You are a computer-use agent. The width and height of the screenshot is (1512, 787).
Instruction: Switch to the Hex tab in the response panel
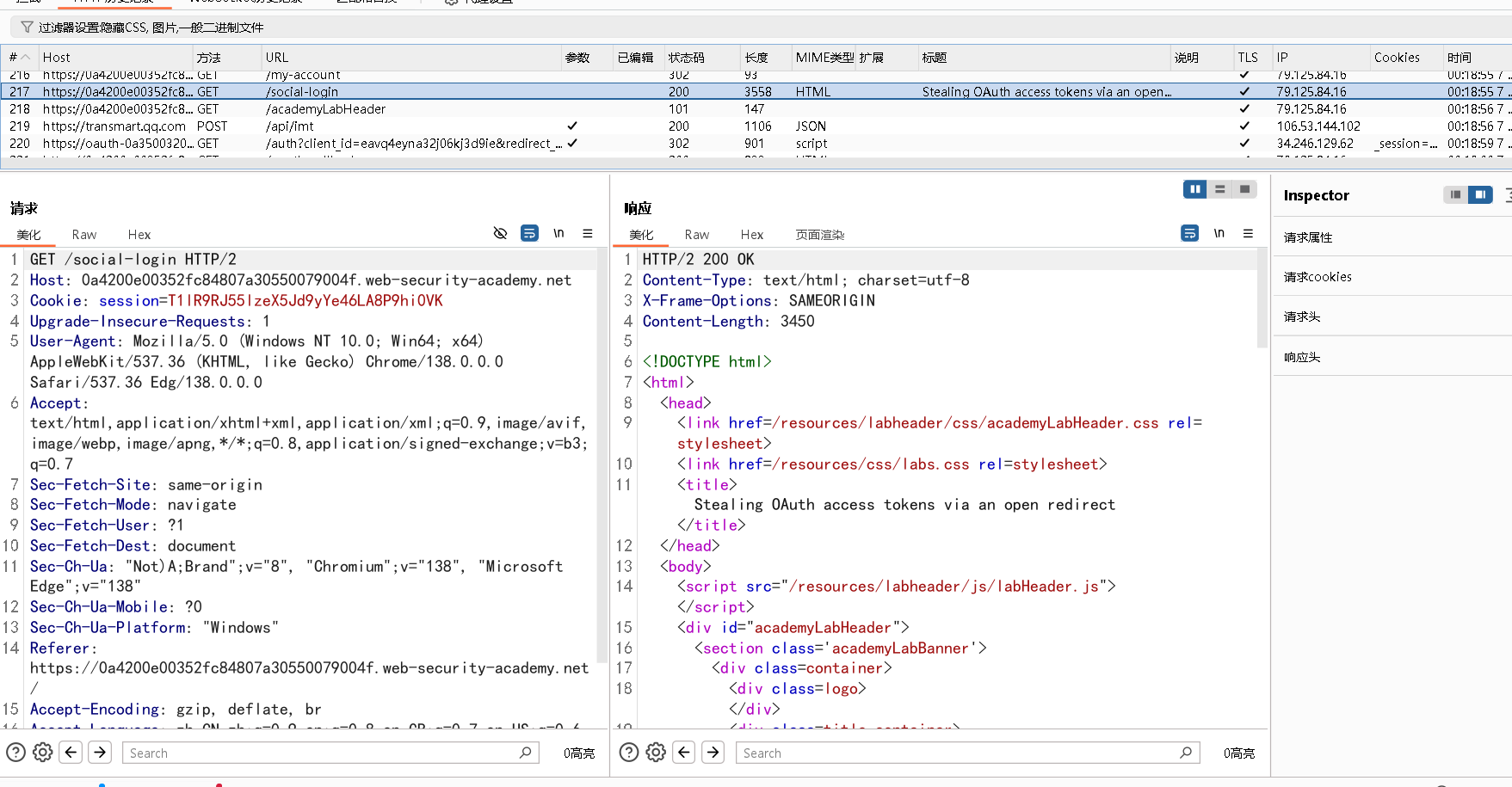click(751, 233)
